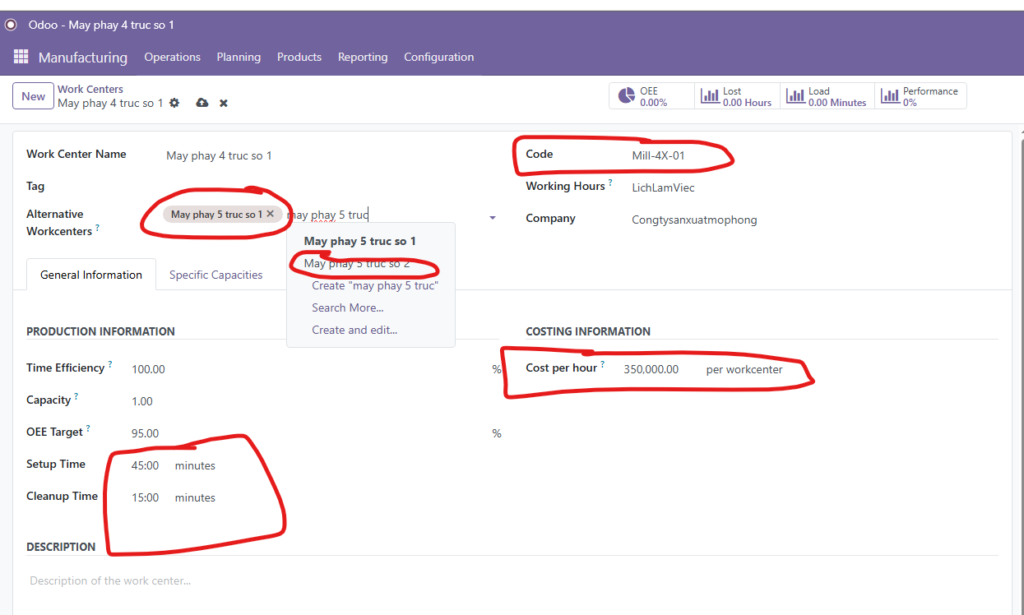The image size is (1024, 615).
Task: Open the Configuration menu
Action: pos(438,57)
